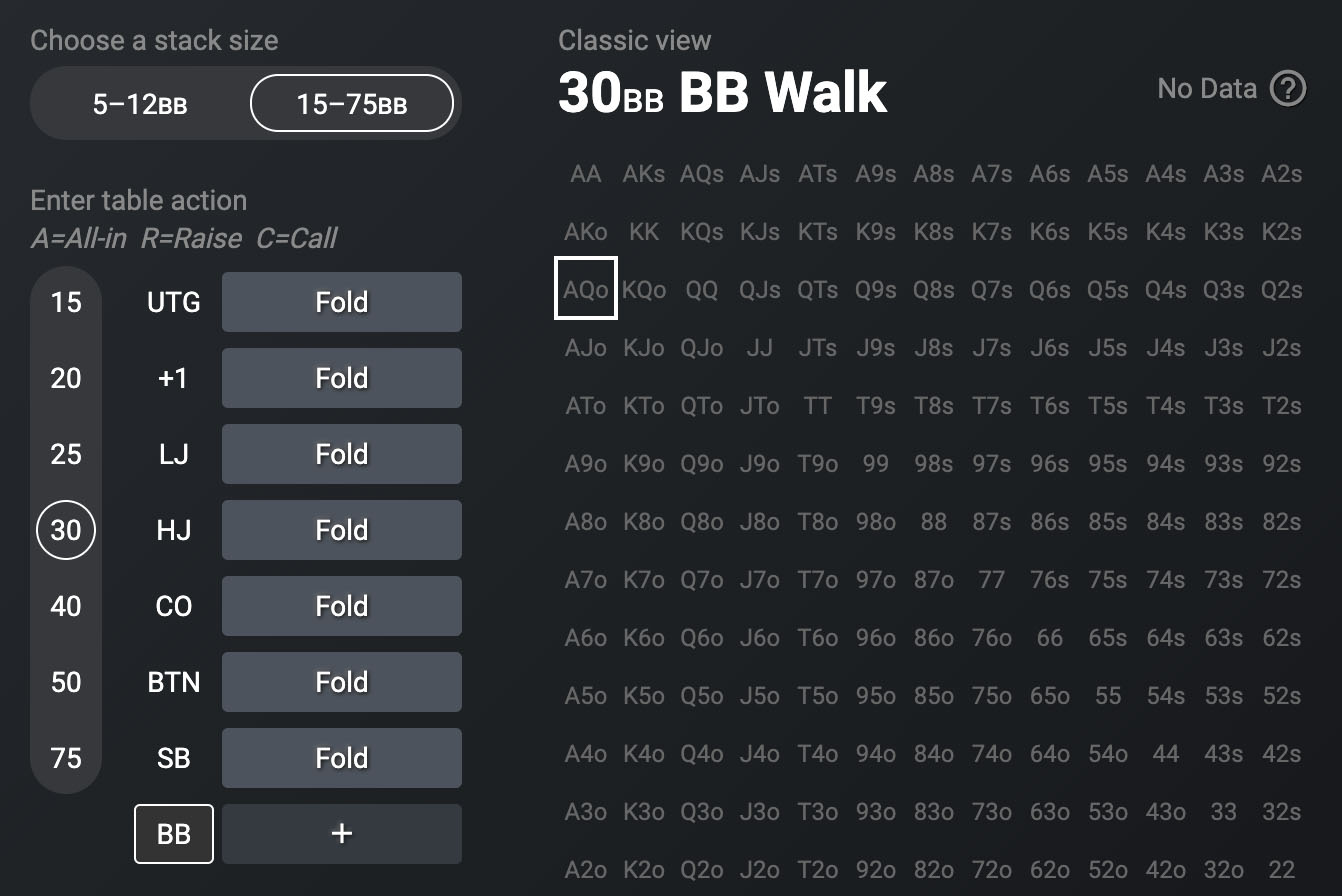Click the Fold button for HJ
This screenshot has height=896, width=1342.
pyautogui.click(x=341, y=530)
